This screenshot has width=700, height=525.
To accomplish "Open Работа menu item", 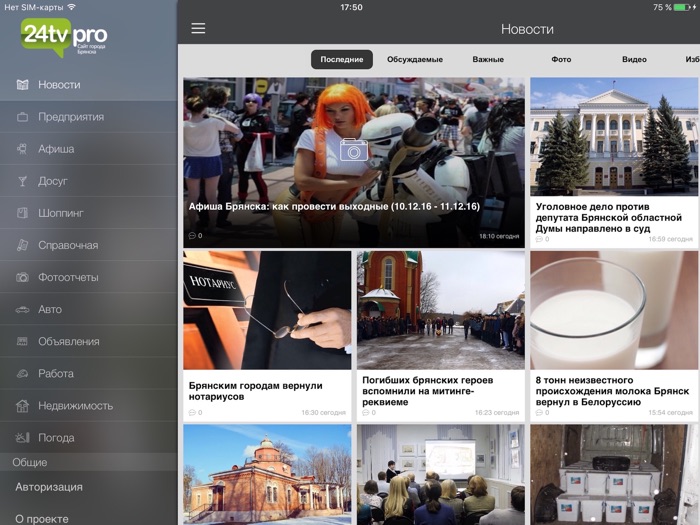I will [x=89, y=374].
